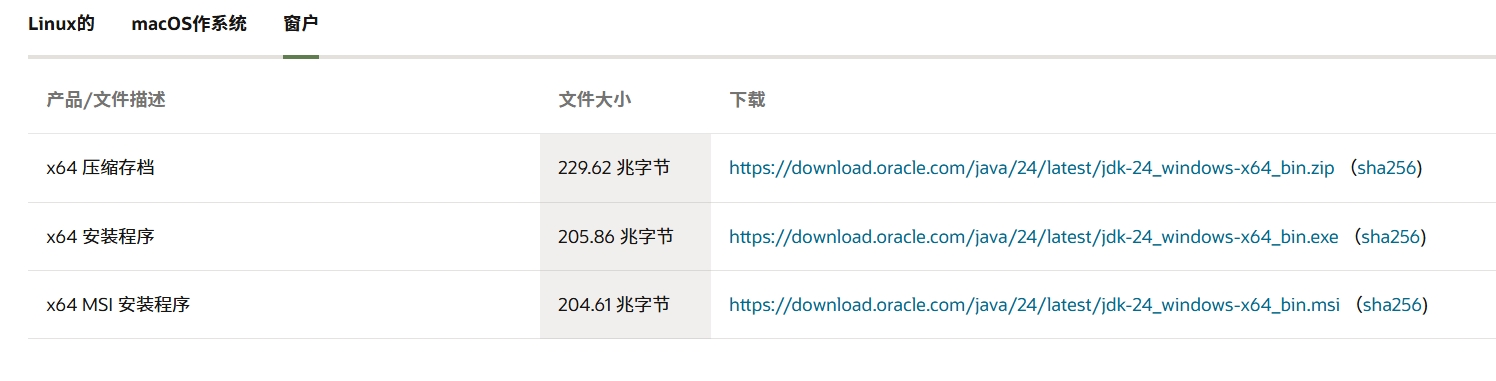Download jdk-24_windows-x64_bin.exe link
The width and height of the screenshot is (1496, 381).
[1033, 237]
